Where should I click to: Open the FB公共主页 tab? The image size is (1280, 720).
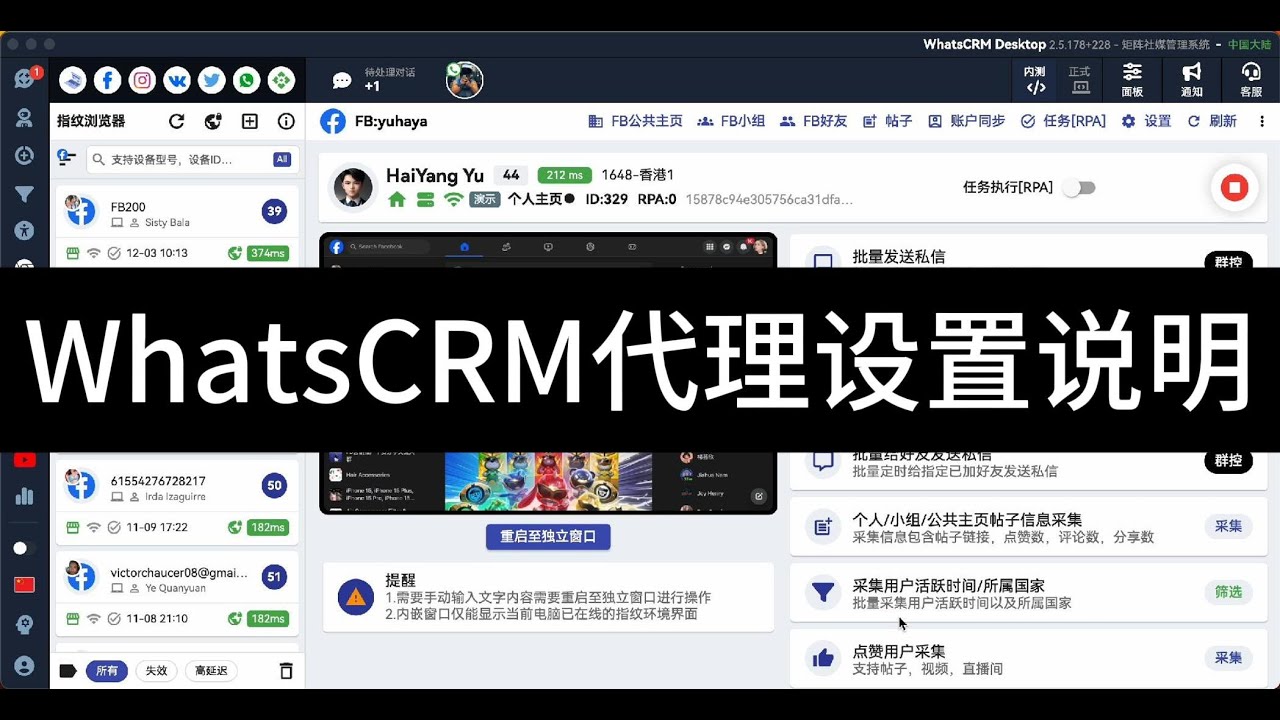(635, 121)
